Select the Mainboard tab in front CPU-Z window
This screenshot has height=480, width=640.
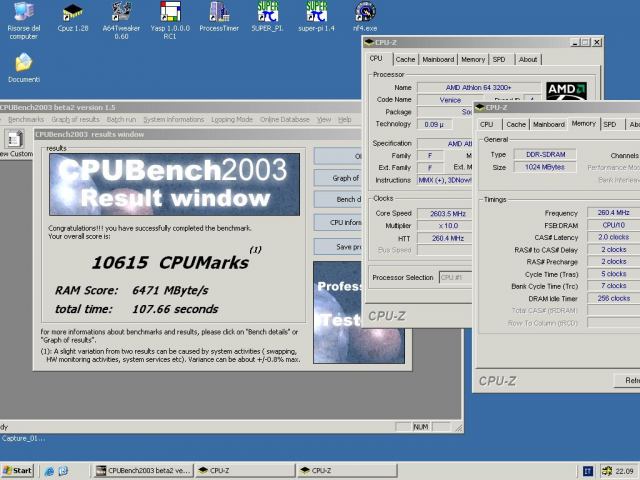(549, 124)
